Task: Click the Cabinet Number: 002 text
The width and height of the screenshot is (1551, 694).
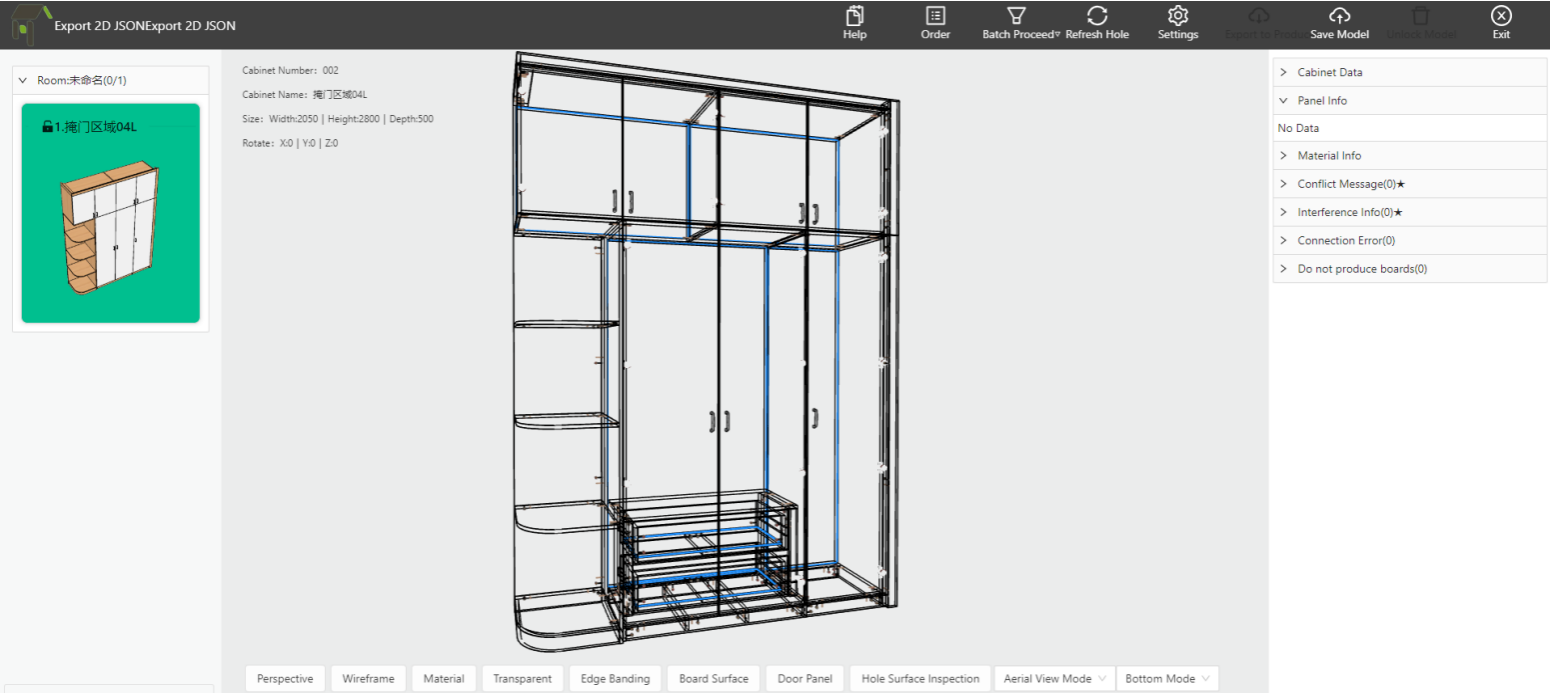Action: click(291, 71)
